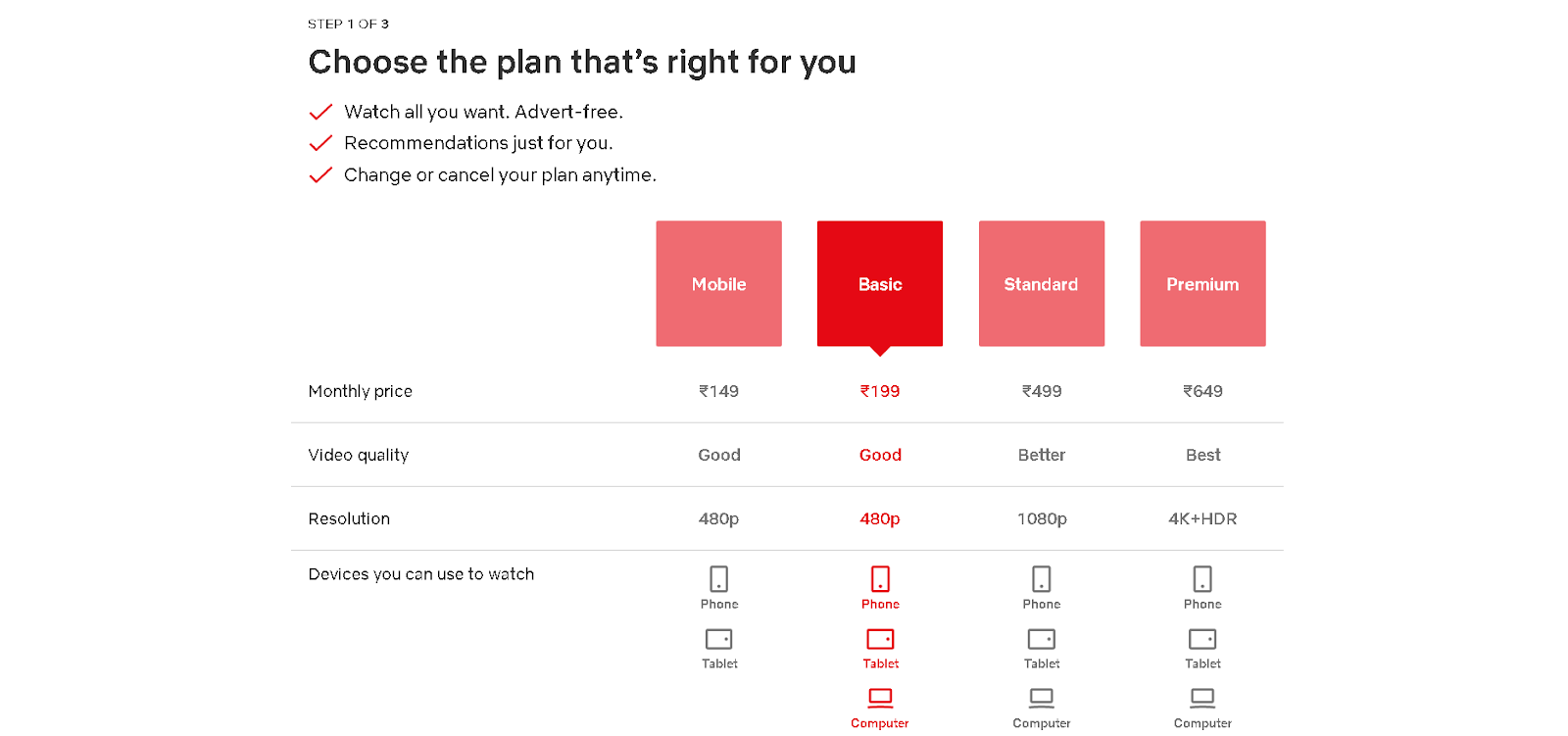Click the 1080p resolution for Standard
The height and width of the screenshot is (736, 1568).
click(x=1042, y=518)
